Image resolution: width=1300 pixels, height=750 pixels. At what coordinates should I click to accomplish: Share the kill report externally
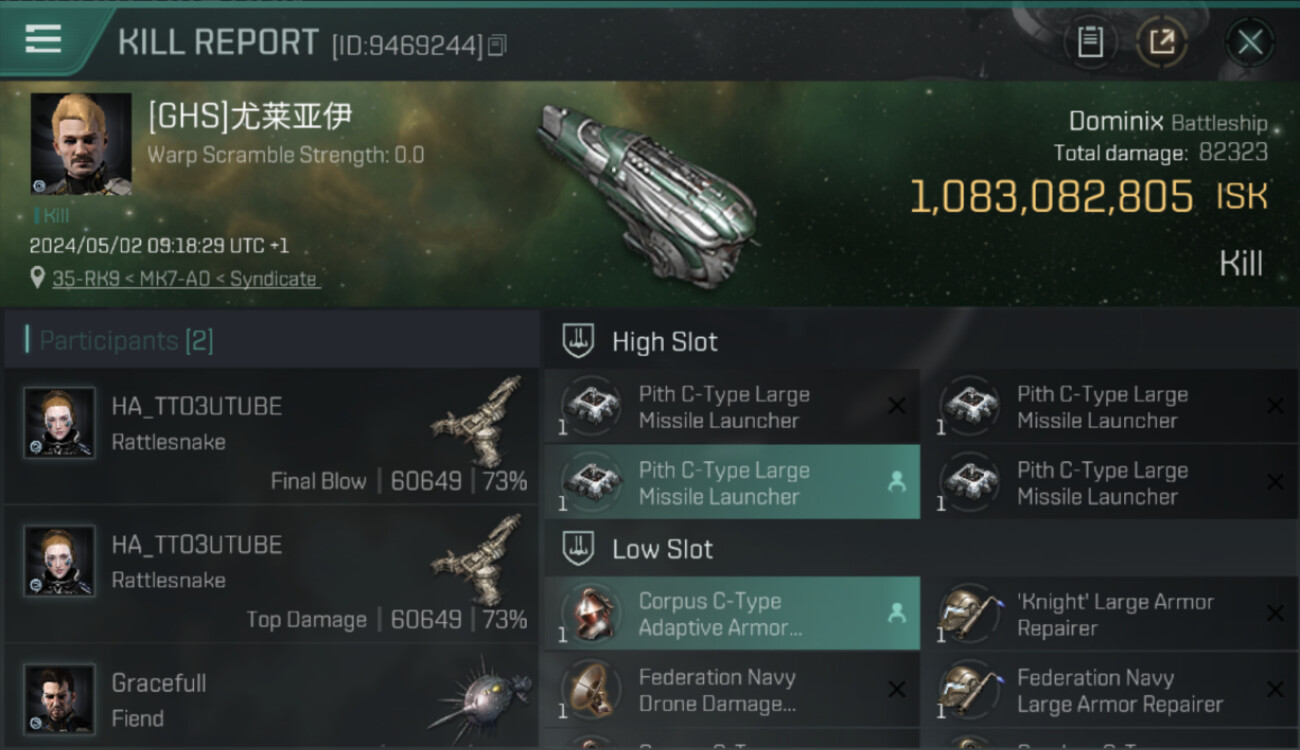tap(1162, 42)
